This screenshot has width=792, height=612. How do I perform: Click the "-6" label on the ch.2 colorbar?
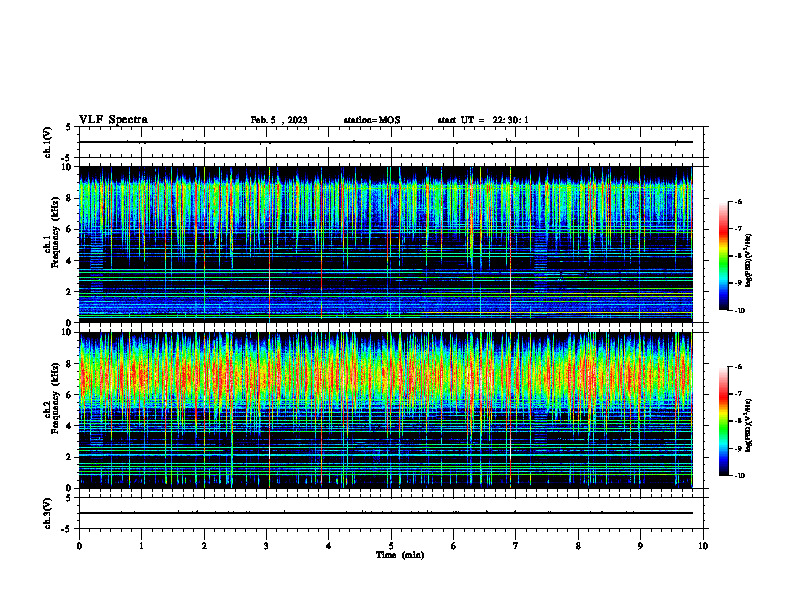[x=739, y=367]
